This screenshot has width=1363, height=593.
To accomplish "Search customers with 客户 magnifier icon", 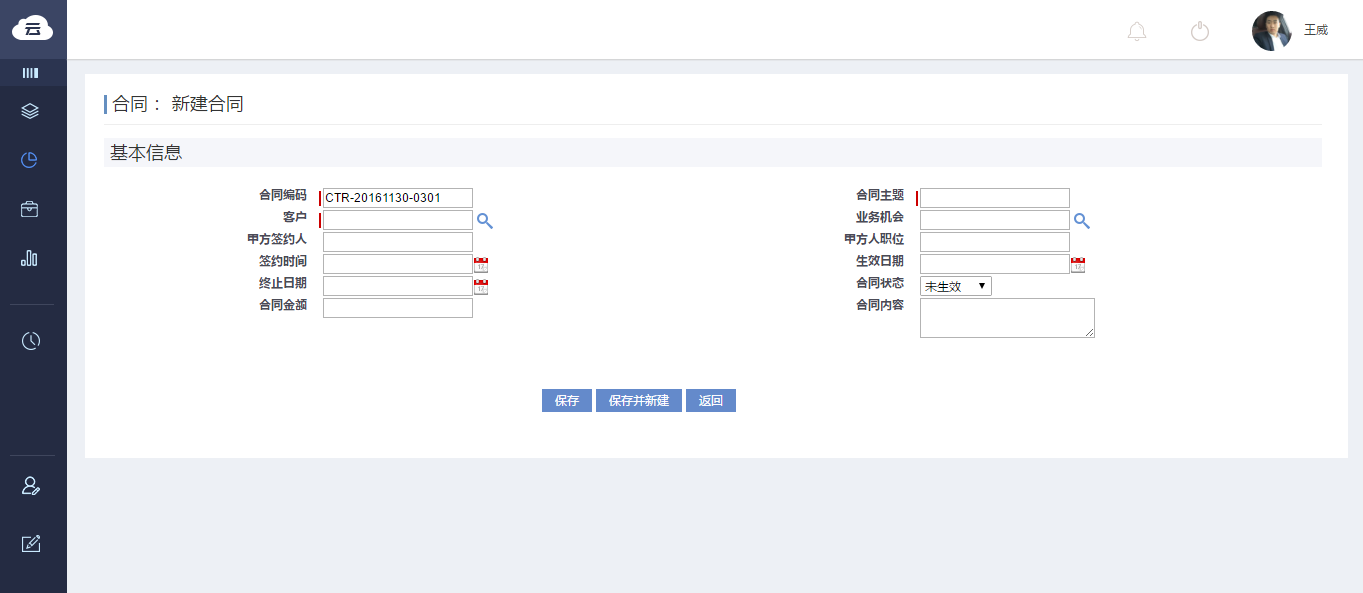I will [x=484, y=221].
